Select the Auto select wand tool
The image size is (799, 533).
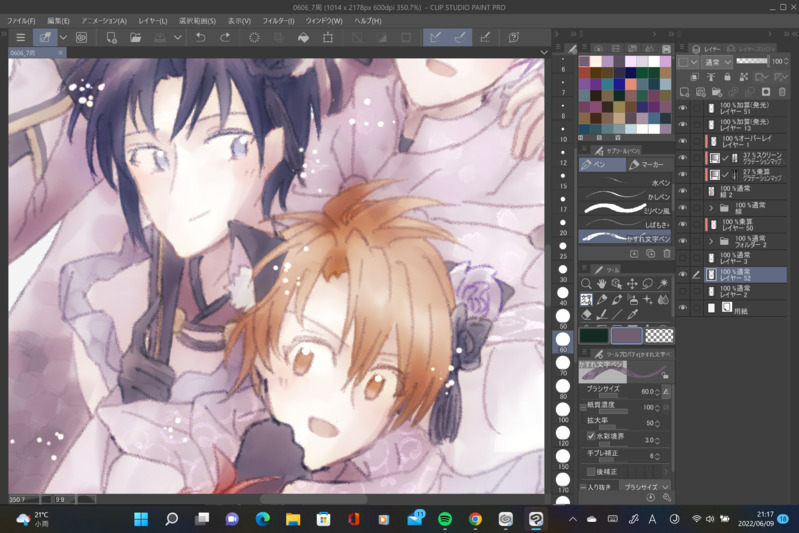(x=663, y=284)
